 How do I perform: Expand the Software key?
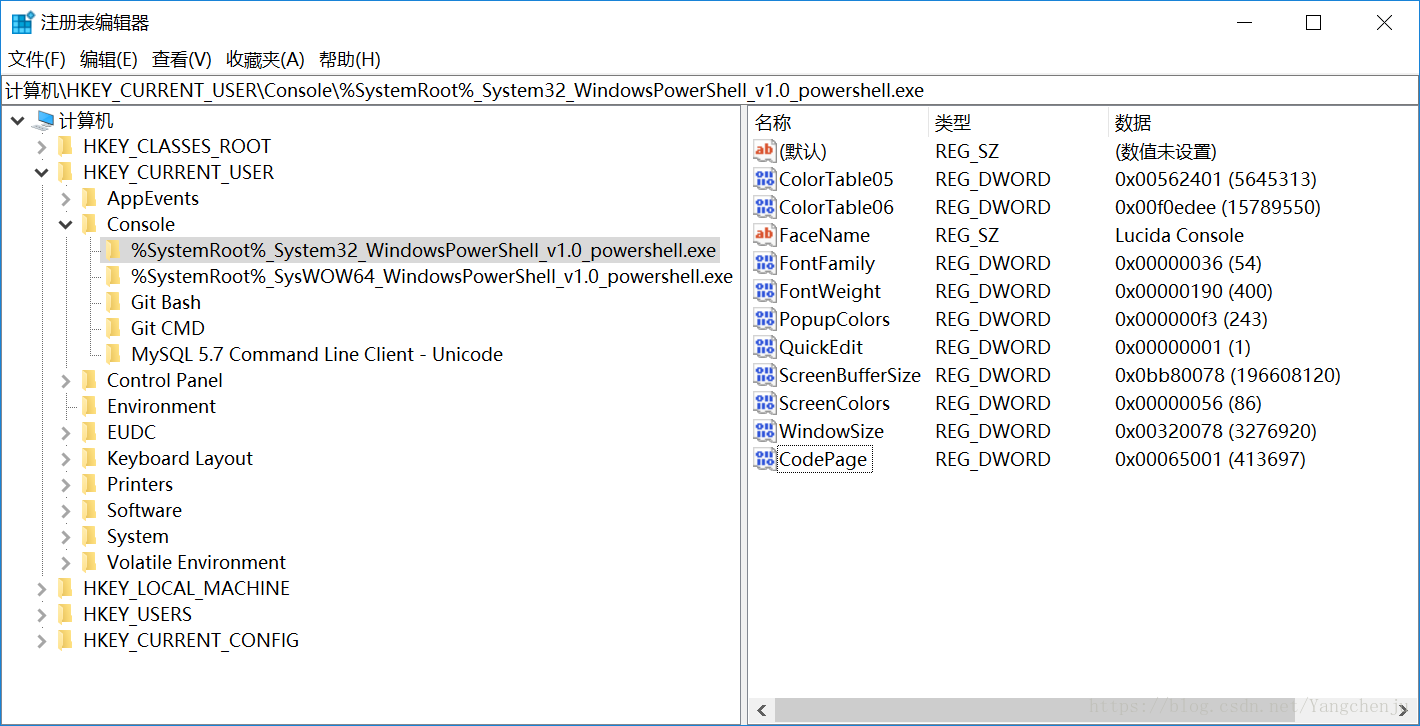pyautogui.click(x=65, y=510)
